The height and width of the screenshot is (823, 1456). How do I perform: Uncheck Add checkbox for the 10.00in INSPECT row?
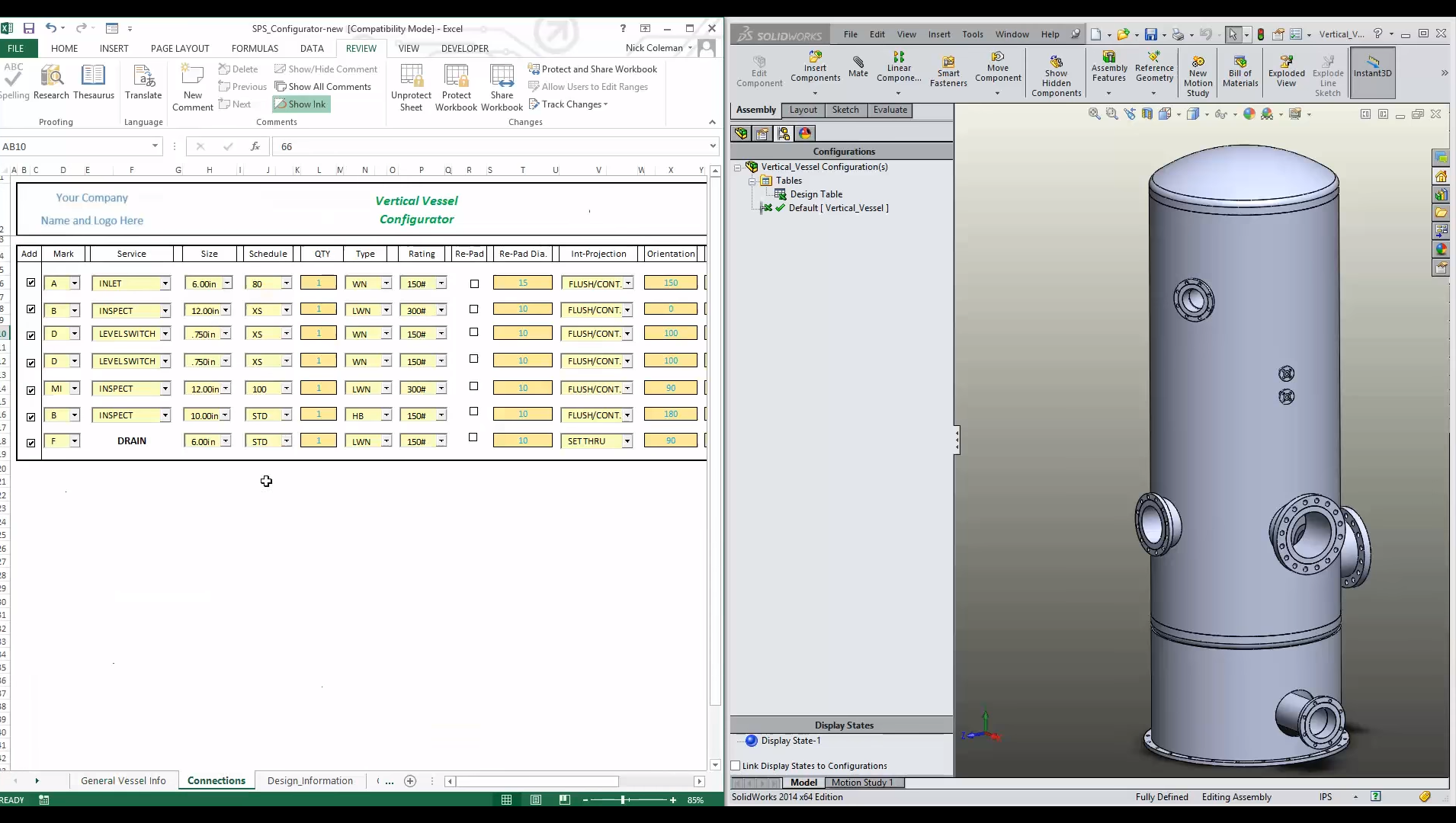[x=30, y=417]
